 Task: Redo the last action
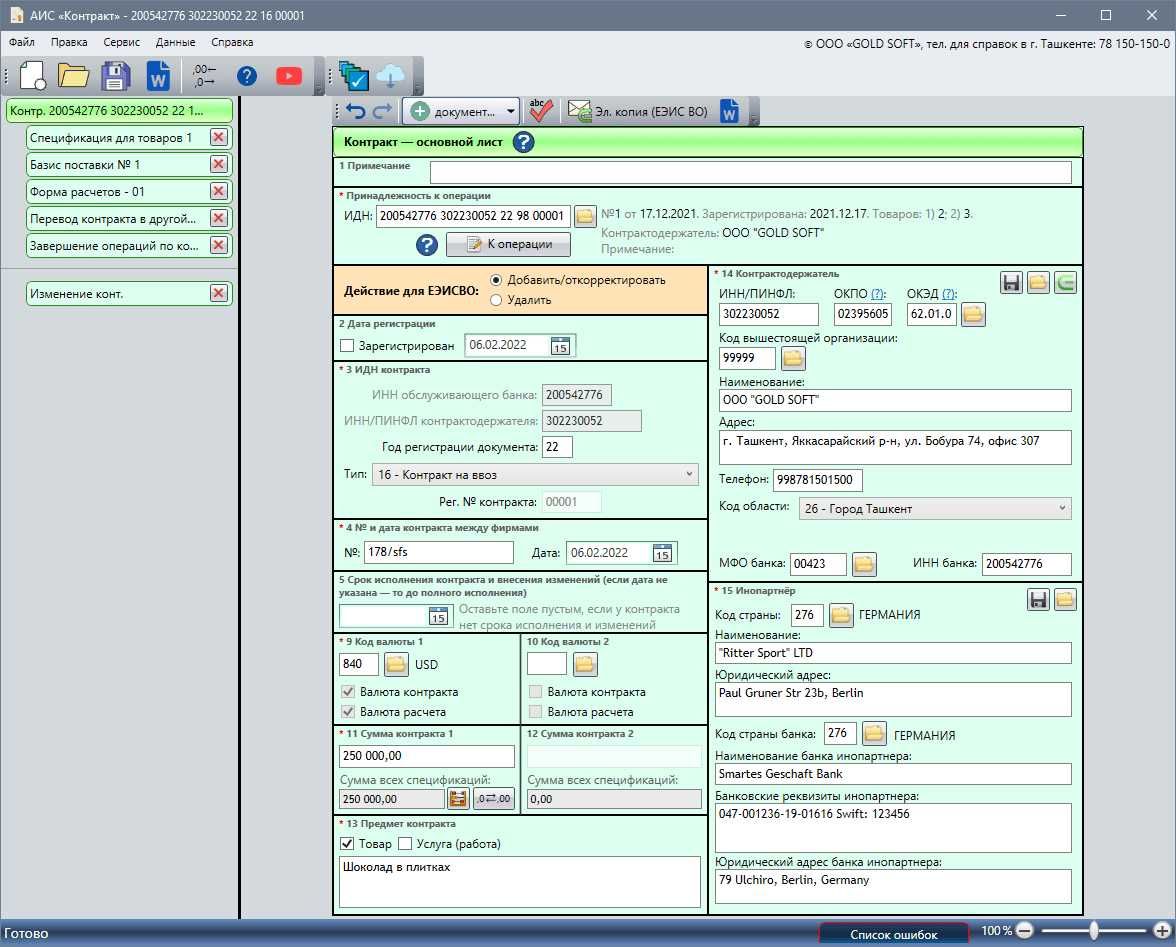[x=382, y=112]
